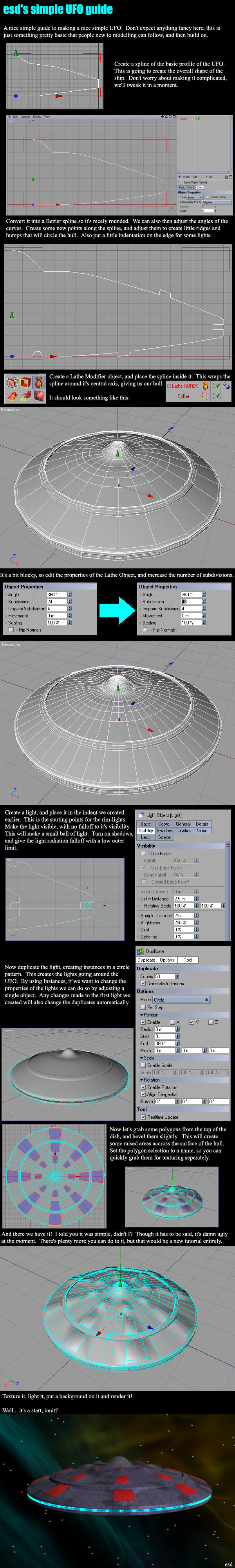
Task: Click the Dust field showing 0 %
Action: [184, 929]
